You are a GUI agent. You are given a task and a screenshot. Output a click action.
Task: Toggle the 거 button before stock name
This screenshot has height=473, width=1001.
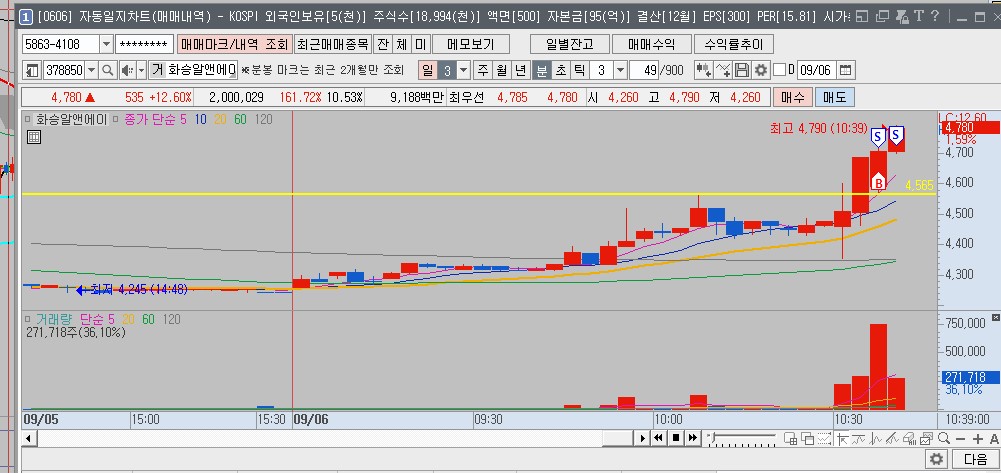tap(157, 70)
